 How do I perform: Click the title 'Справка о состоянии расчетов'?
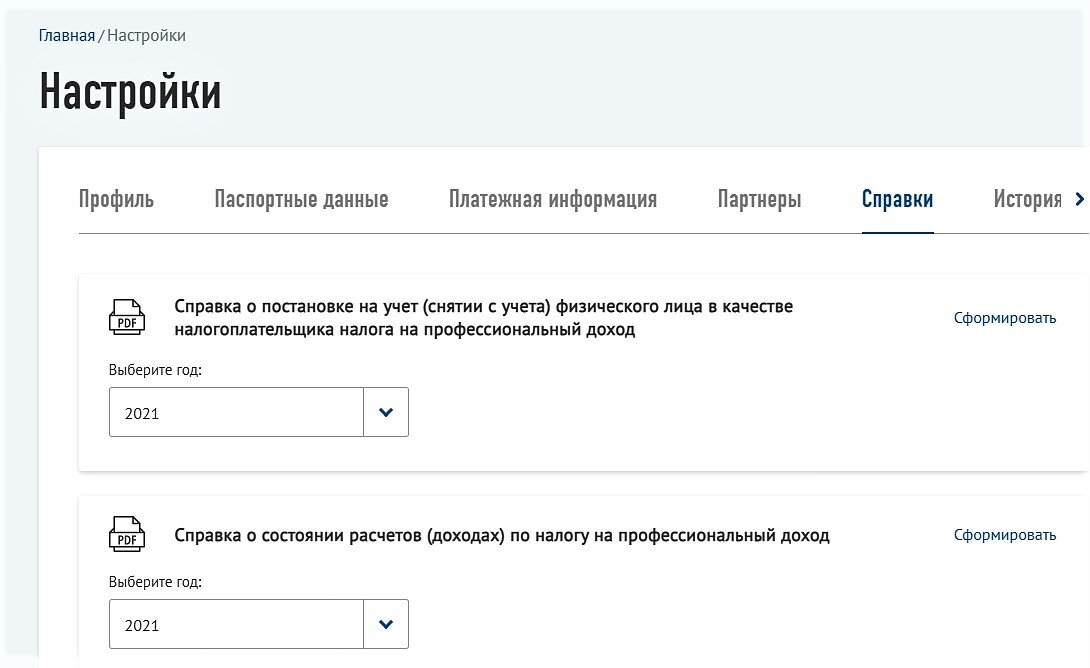tap(501, 535)
